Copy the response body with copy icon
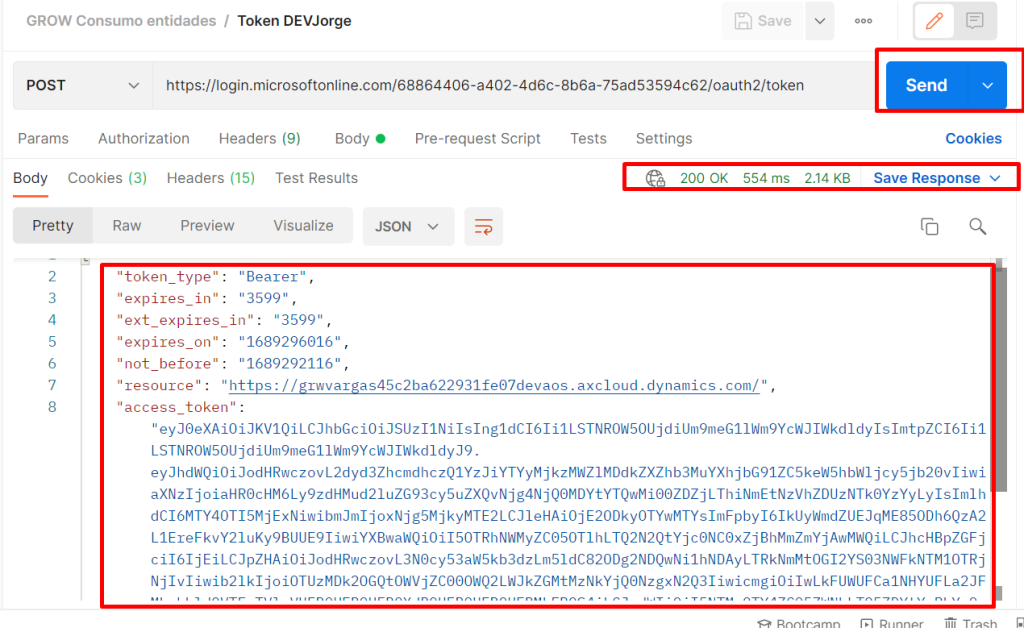 [929, 226]
